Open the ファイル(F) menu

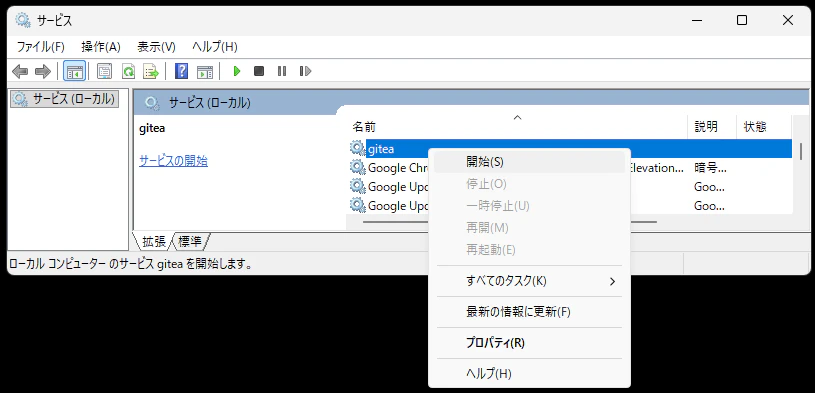41,47
